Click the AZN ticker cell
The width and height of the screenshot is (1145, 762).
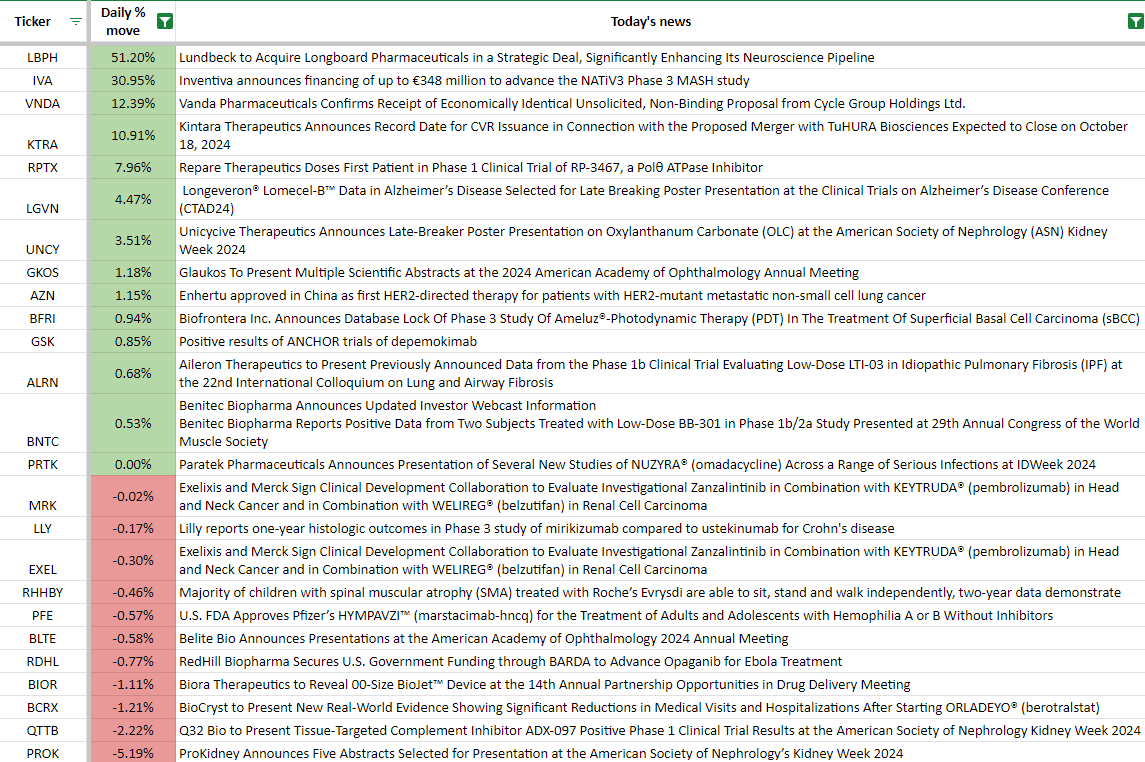coord(43,296)
